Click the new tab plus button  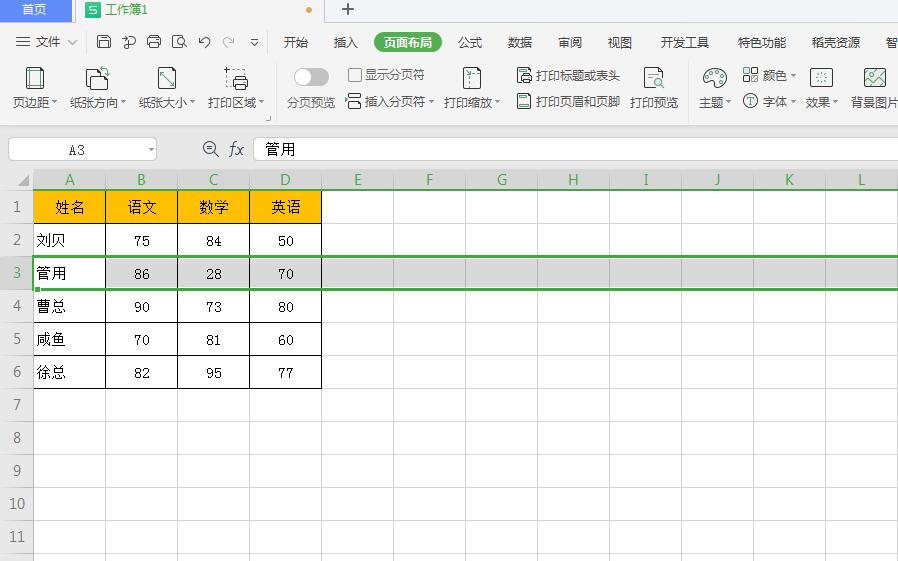click(x=348, y=10)
